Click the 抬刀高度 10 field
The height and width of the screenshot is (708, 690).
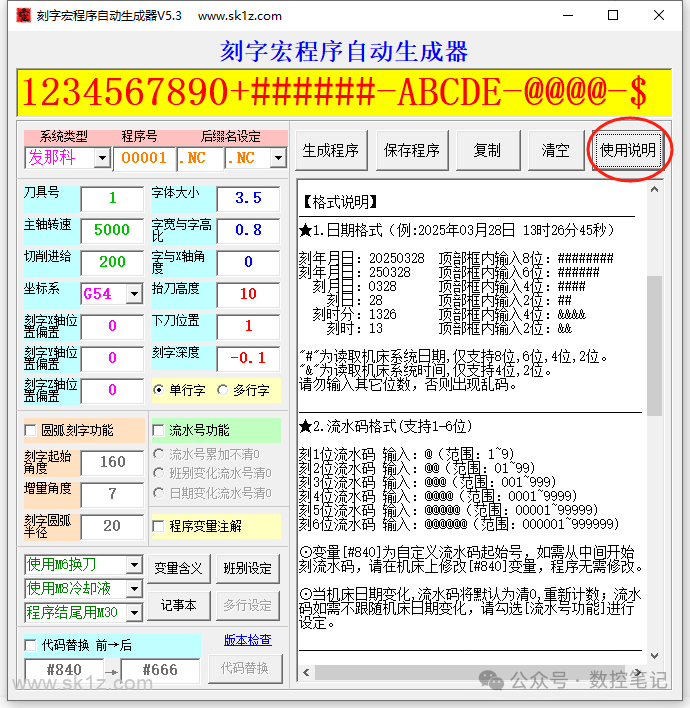click(x=248, y=294)
